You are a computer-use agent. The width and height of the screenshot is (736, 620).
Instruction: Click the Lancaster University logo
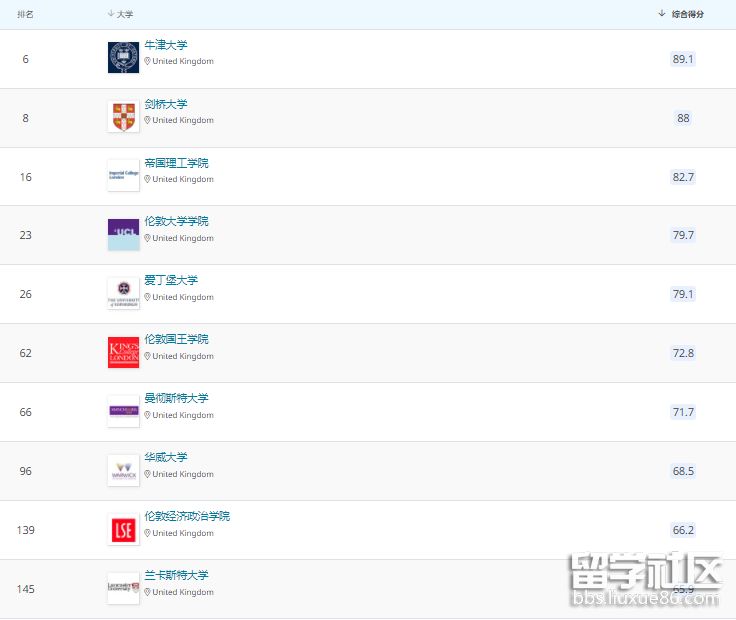click(123, 588)
